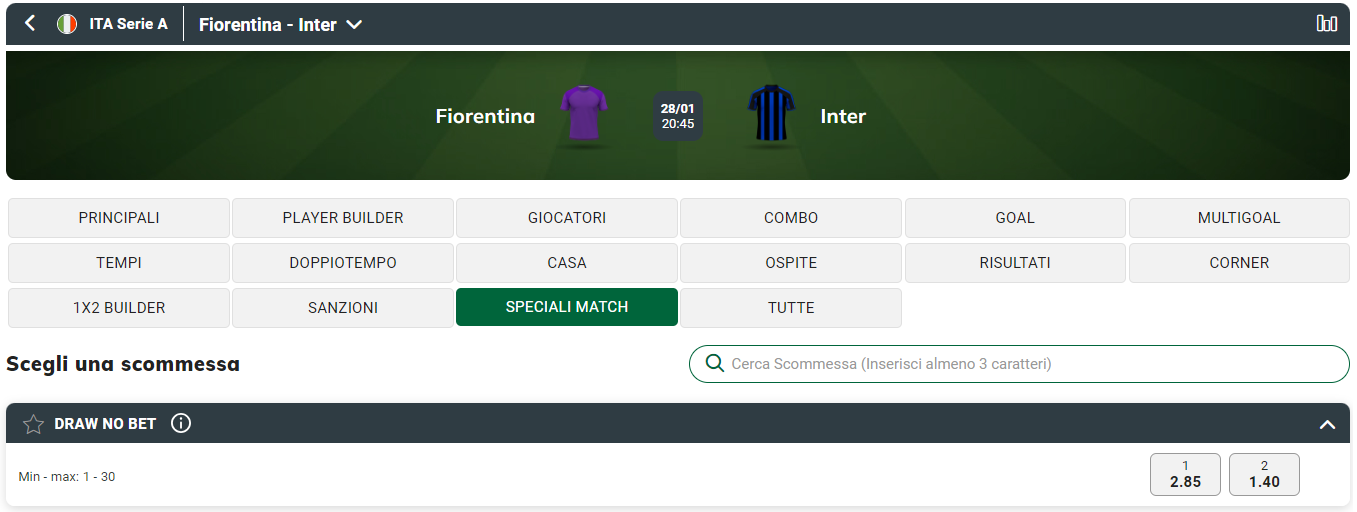
Task: Click the purple Fiorentina jersey
Action: 585,114
